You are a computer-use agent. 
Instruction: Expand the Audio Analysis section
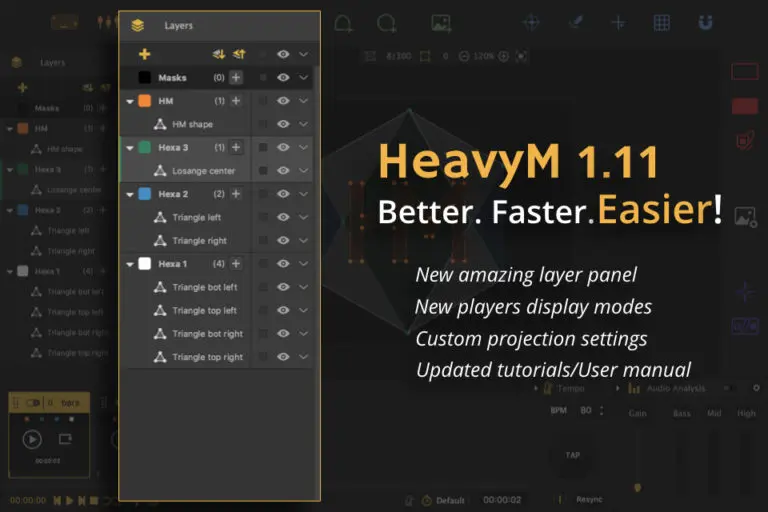pos(618,389)
